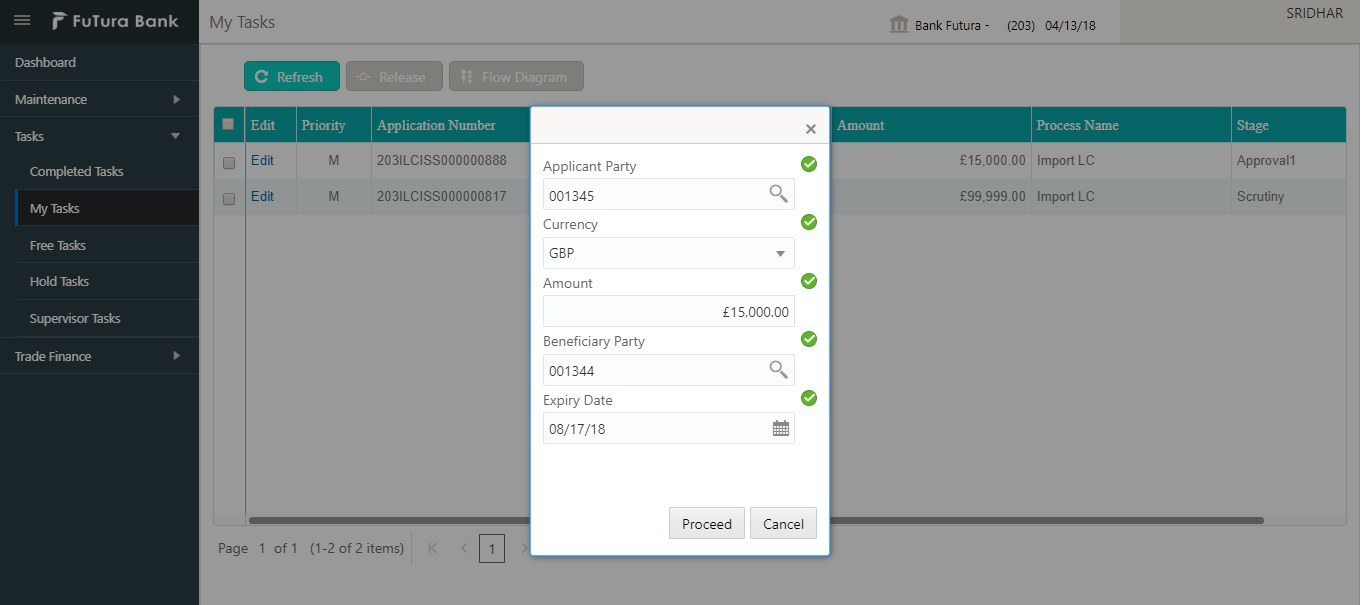
Task: Open Completed Tasks in sidebar
Action: 99,171
